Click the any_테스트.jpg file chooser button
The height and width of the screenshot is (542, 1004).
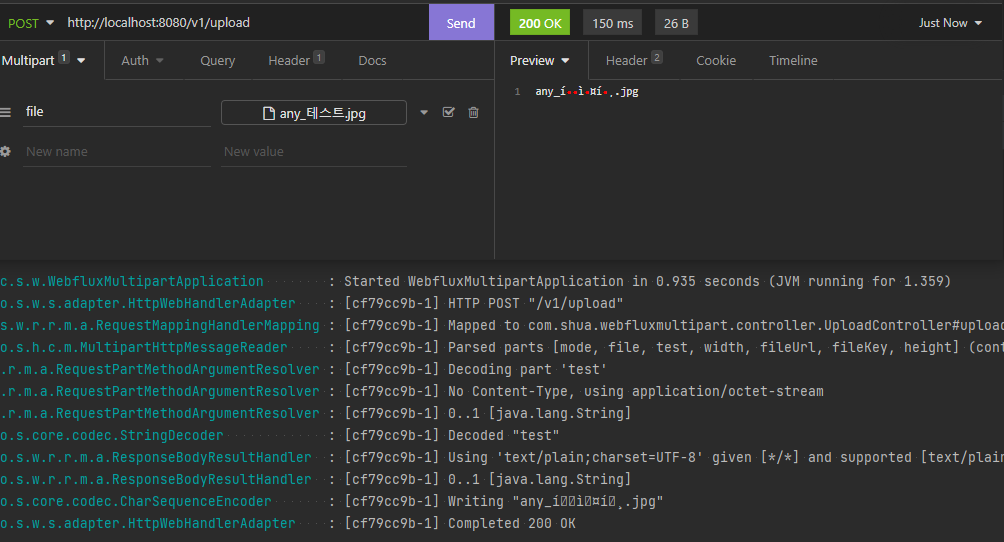tap(314, 113)
